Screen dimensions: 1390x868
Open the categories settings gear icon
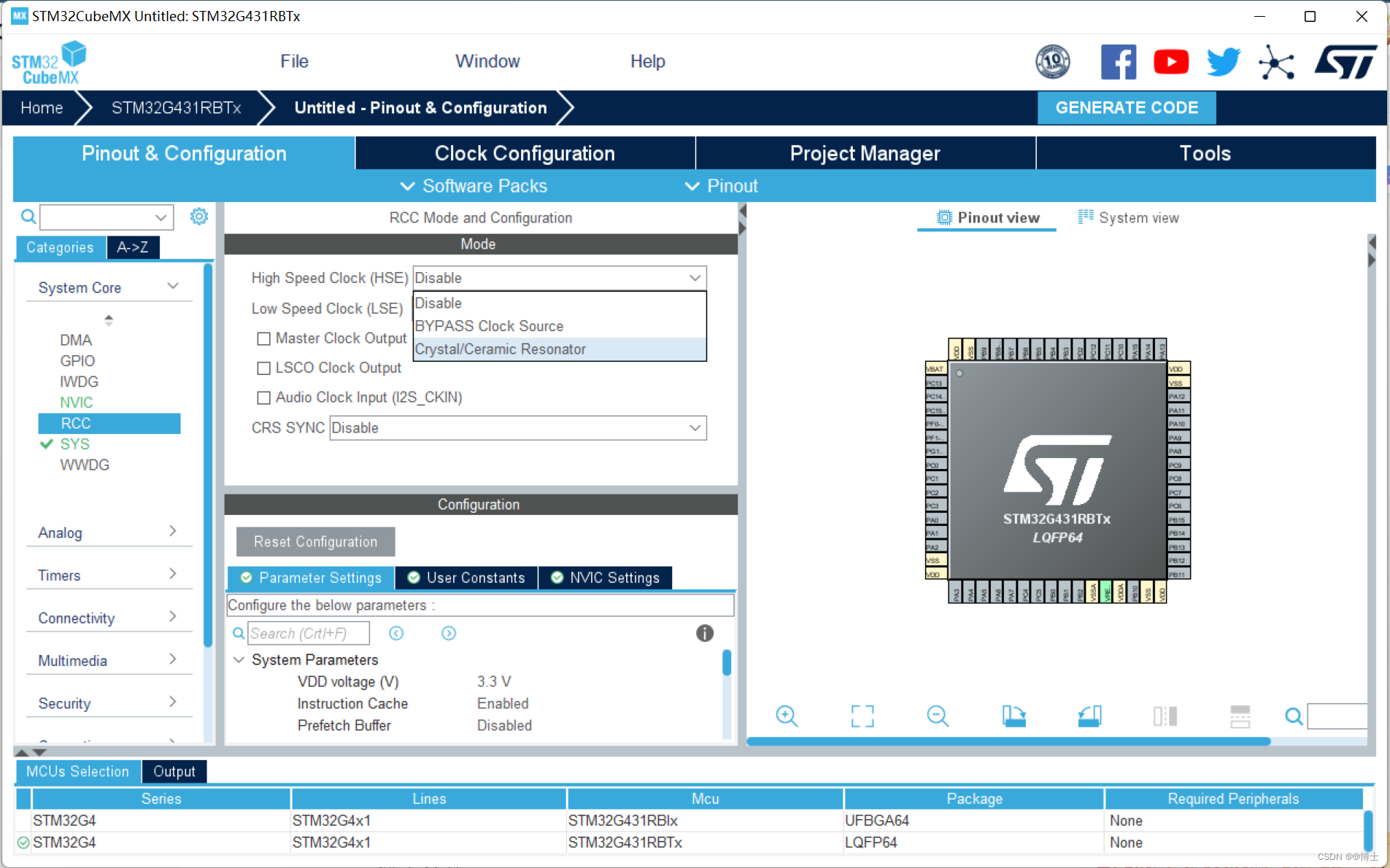tap(198, 217)
